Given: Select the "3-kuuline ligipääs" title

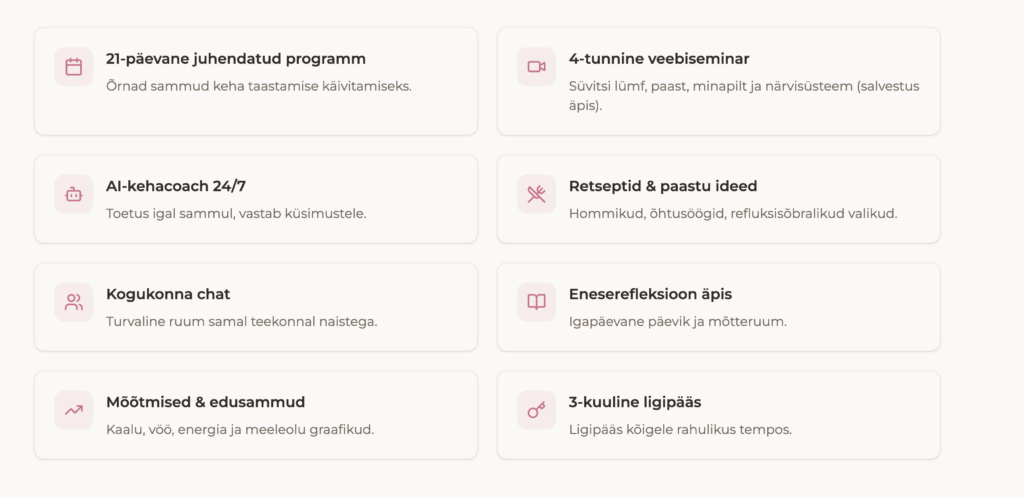Looking at the screenshot, I should click(635, 402).
